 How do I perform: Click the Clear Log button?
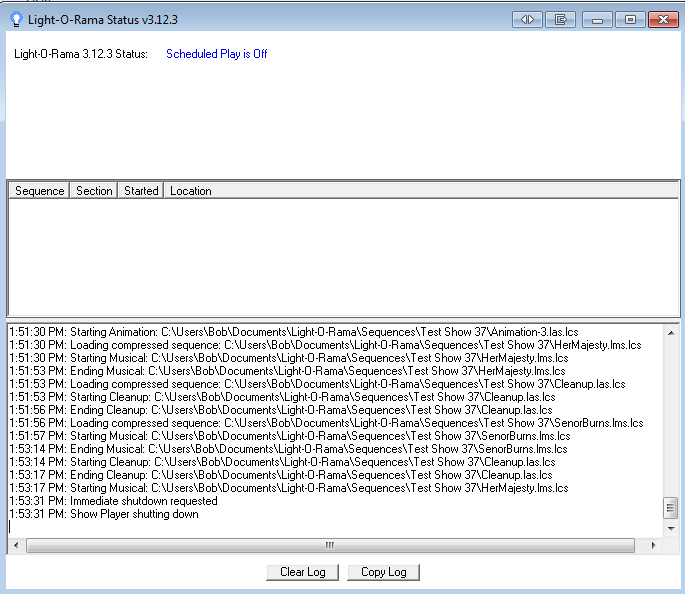pos(303,572)
